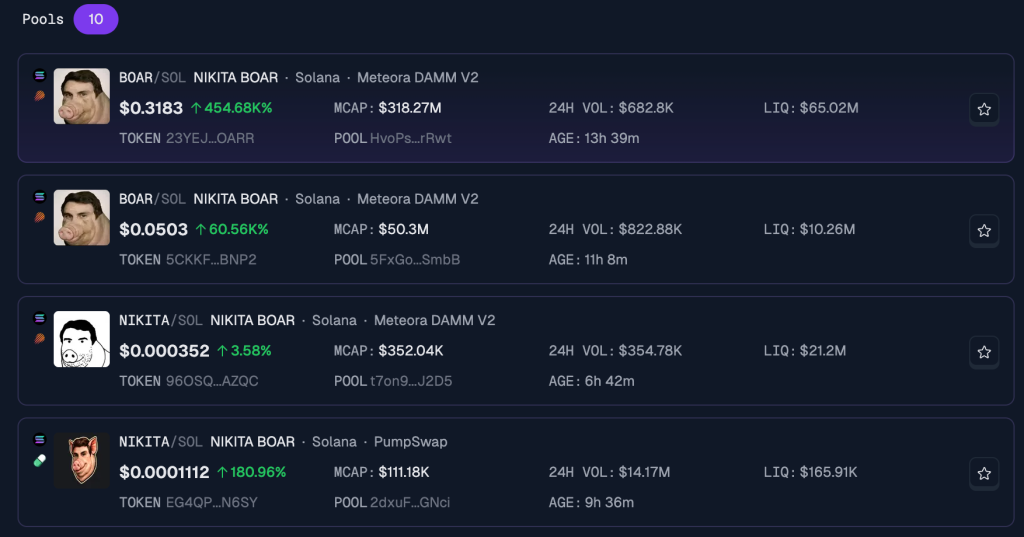Favorite the $0.3183 BOAR pool with its star
This screenshot has height=537, width=1024.
point(984,109)
